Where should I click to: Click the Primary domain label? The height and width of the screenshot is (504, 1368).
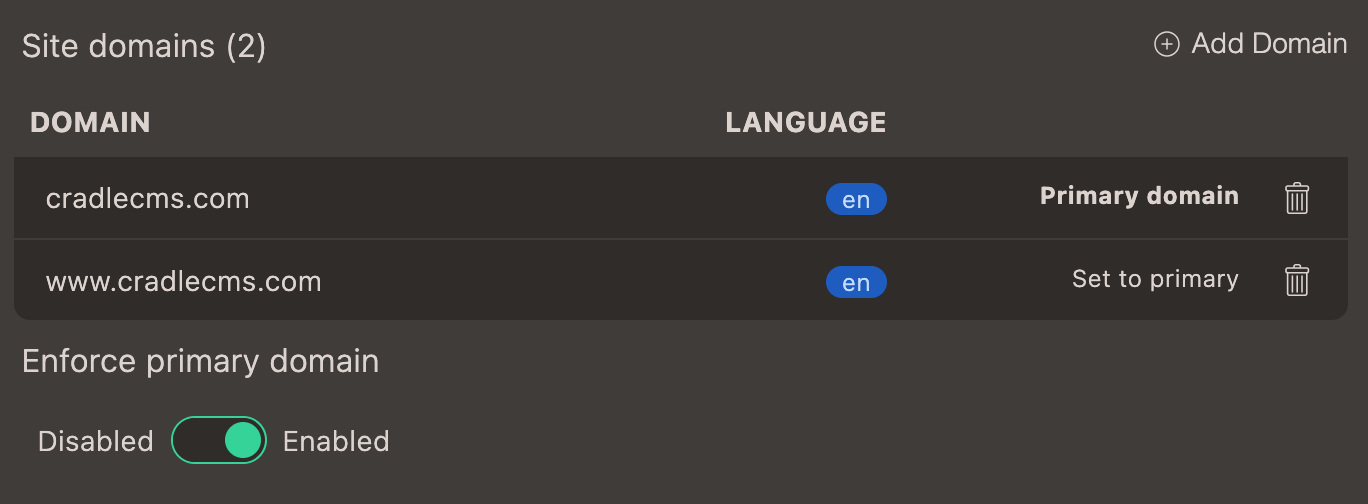tap(1139, 196)
